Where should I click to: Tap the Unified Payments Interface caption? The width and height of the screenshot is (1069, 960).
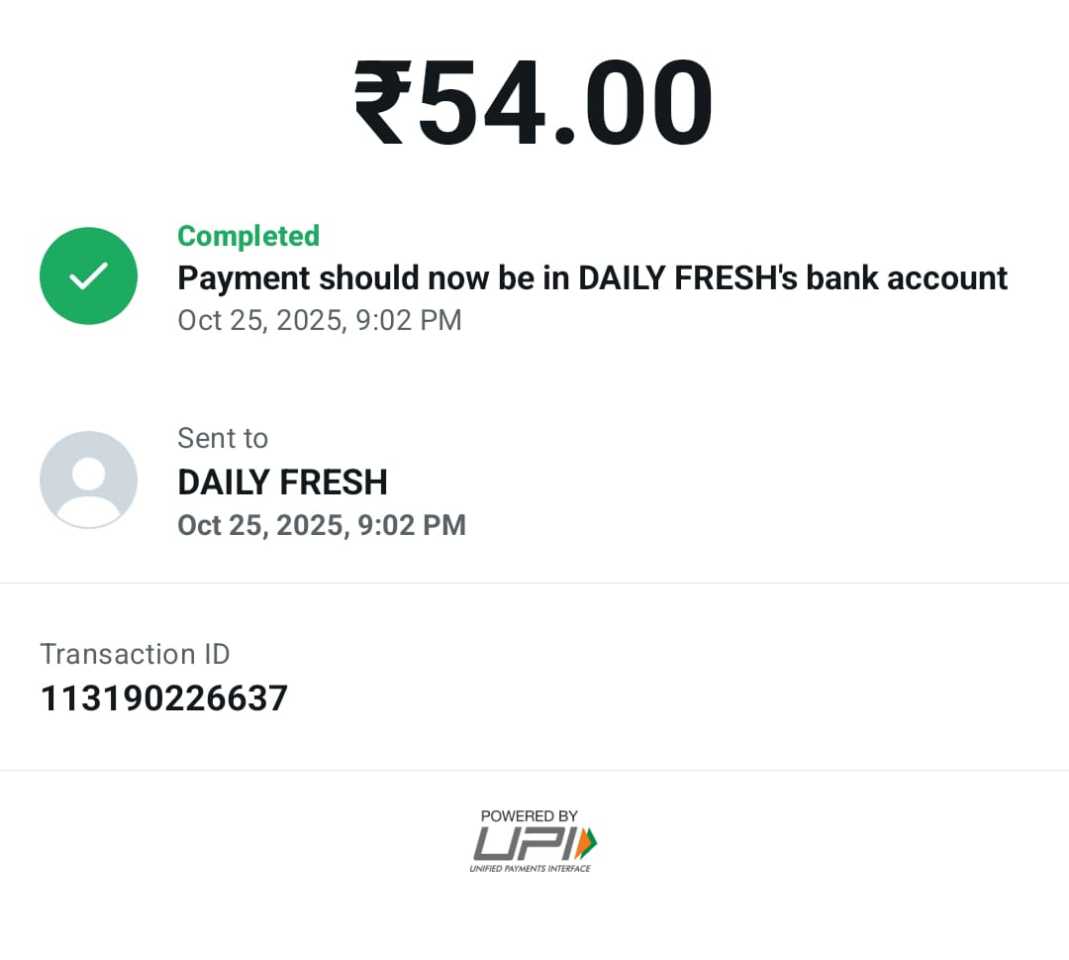tap(530, 868)
